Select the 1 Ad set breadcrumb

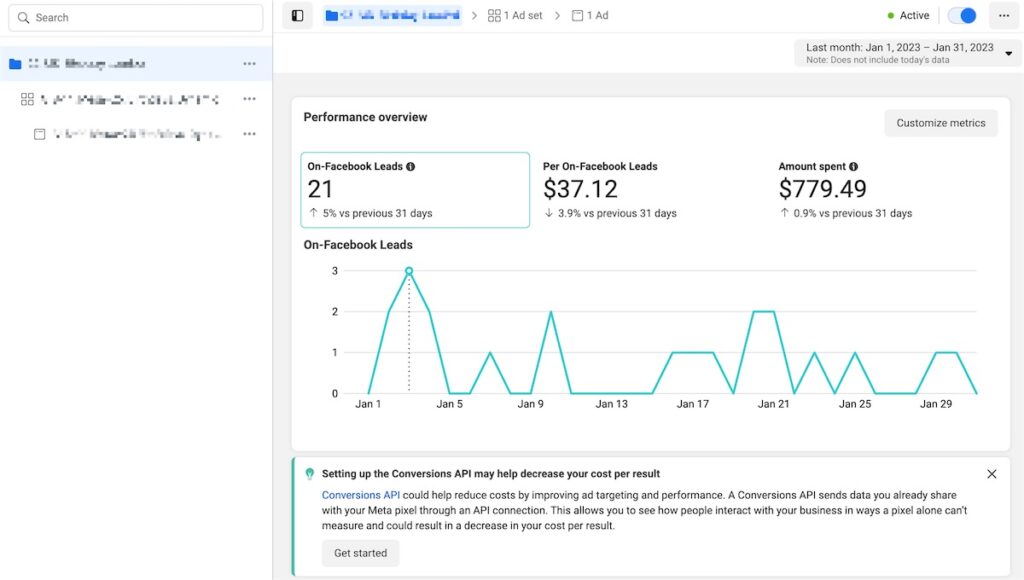coord(515,16)
